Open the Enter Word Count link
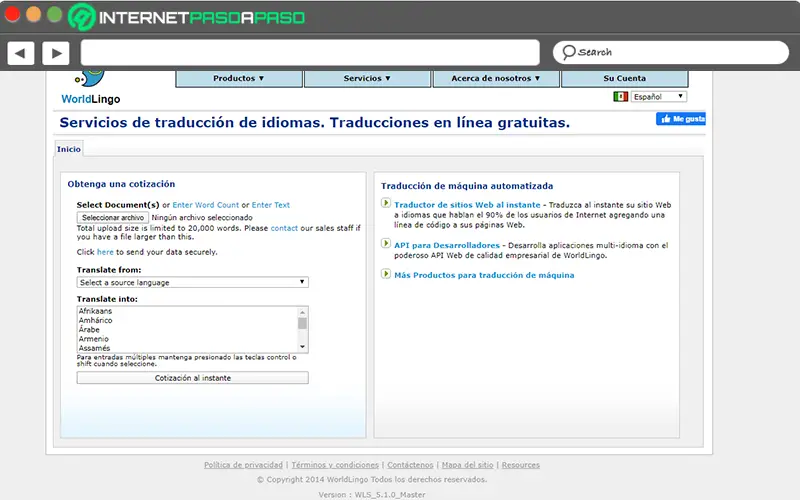This screenshot has width=800, height=500. pos(206,205)
